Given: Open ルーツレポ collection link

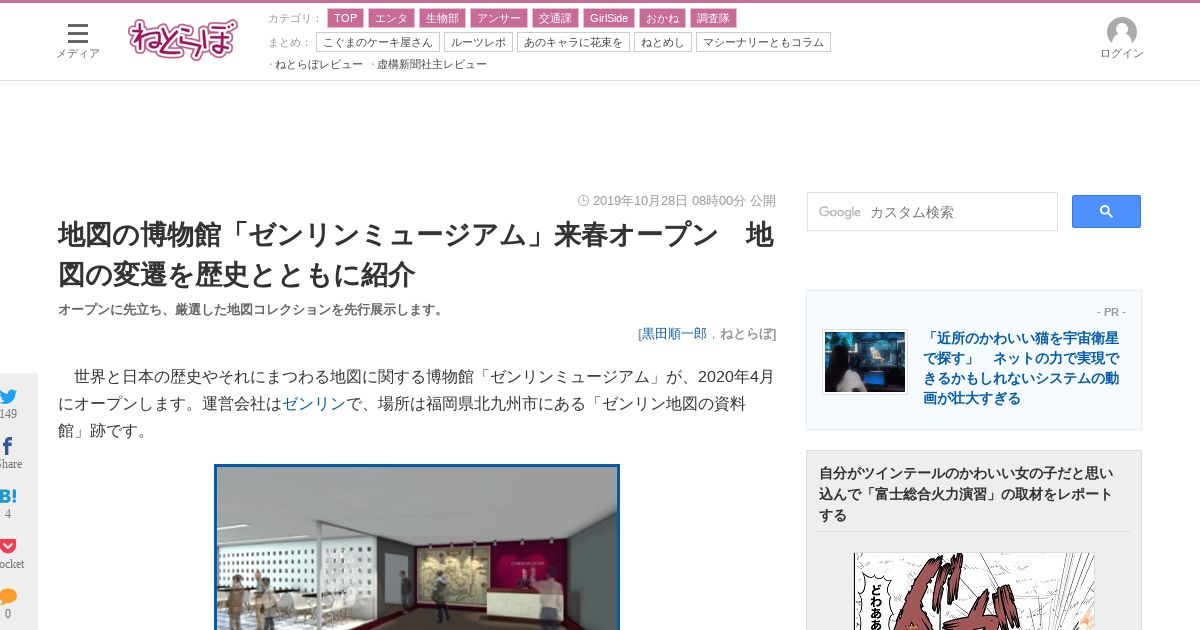Looking at the screenshot, I should coord(478,42).
